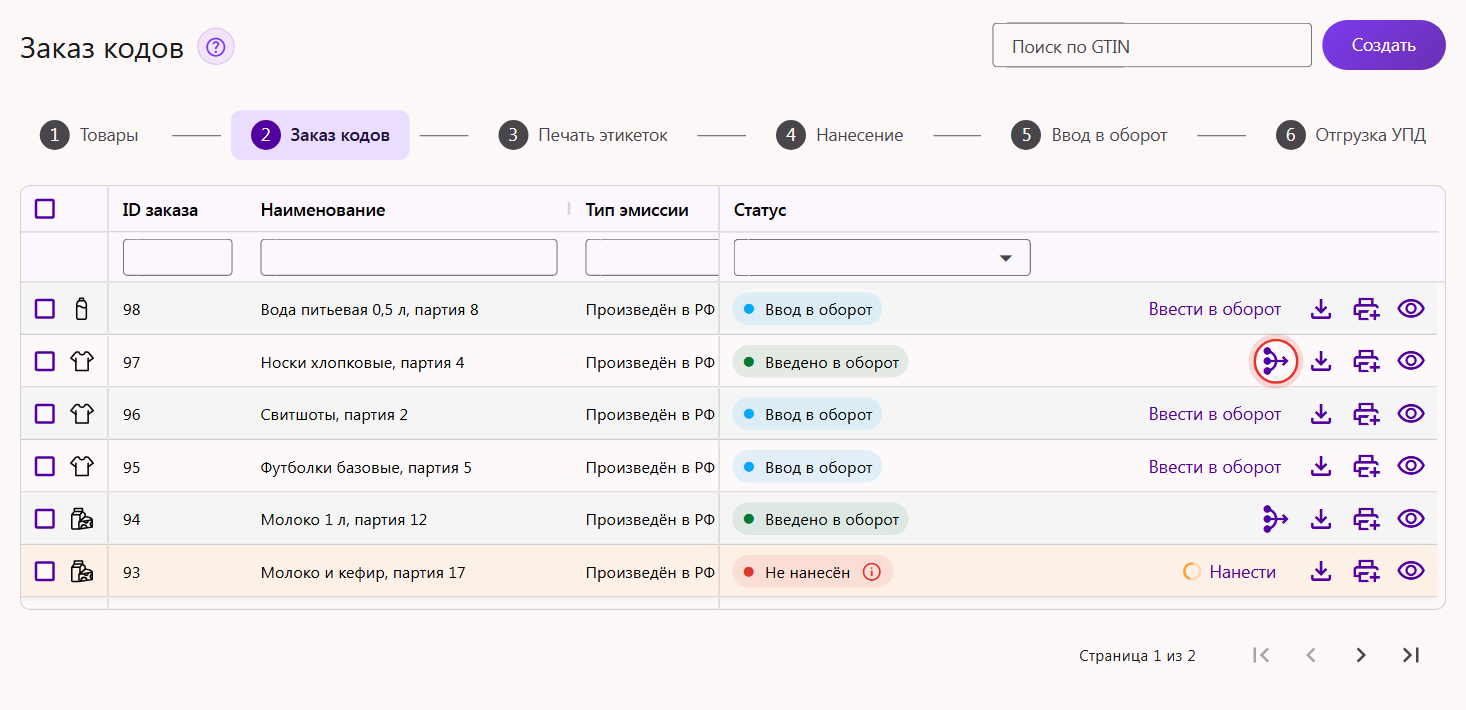Screen dimensions: 1466x710
Task: Tick the checkbox for order 96
Action: 45,414
